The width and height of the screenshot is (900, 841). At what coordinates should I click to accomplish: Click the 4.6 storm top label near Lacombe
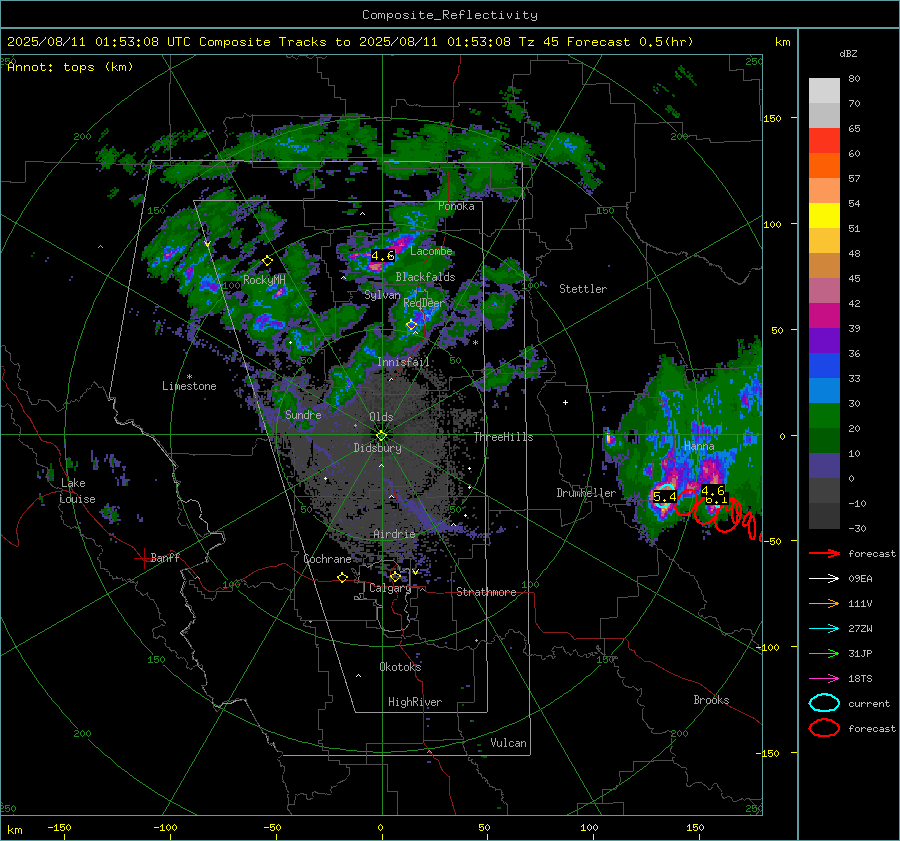coord(383,255)
